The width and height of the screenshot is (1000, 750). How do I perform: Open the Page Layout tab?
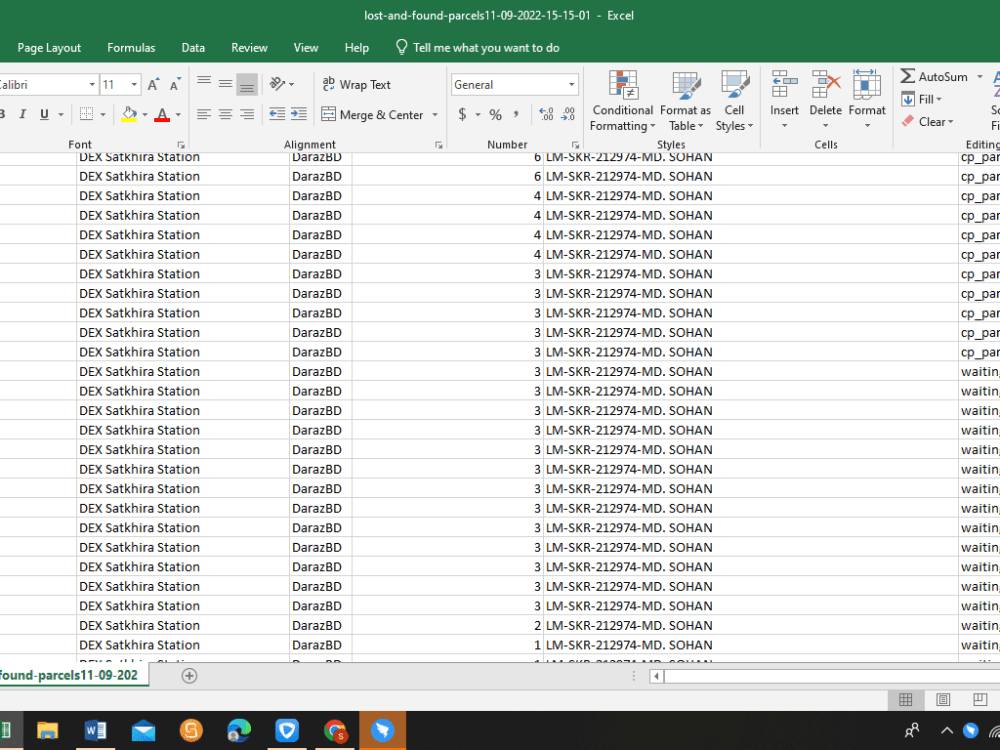click(49, 48)
